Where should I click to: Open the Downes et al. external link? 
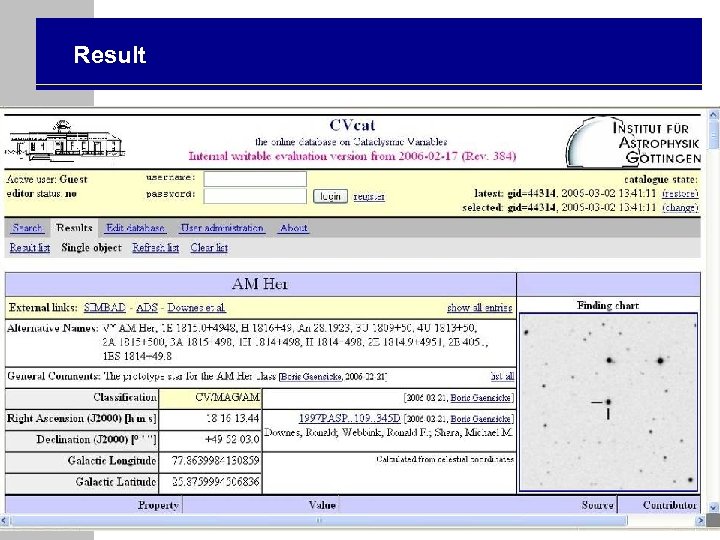(197, 307)
